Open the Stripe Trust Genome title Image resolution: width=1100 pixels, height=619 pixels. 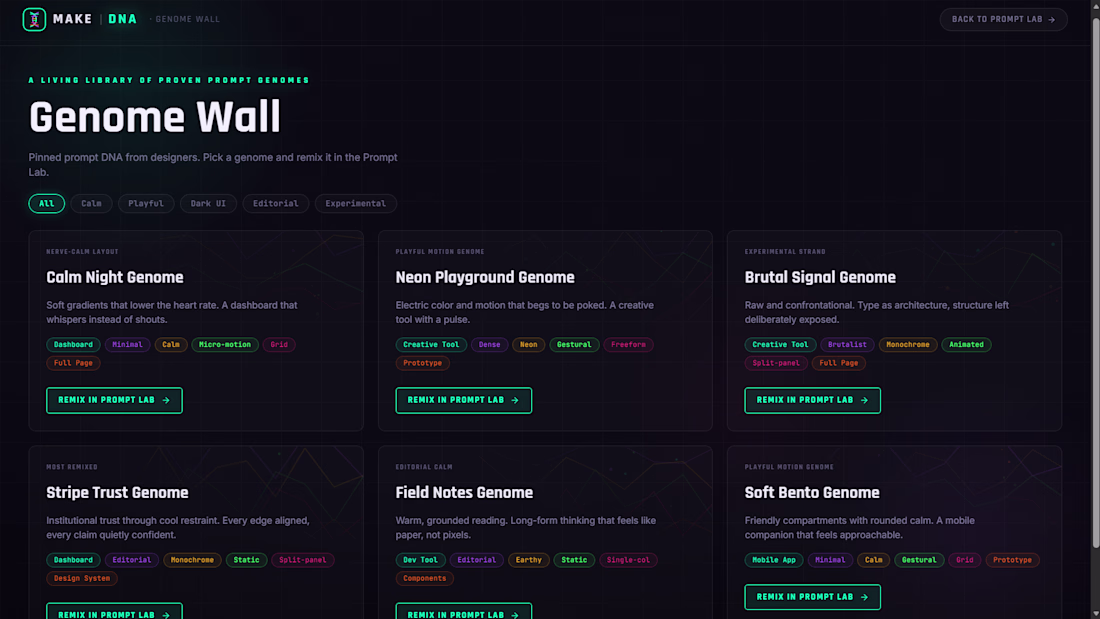117,493
